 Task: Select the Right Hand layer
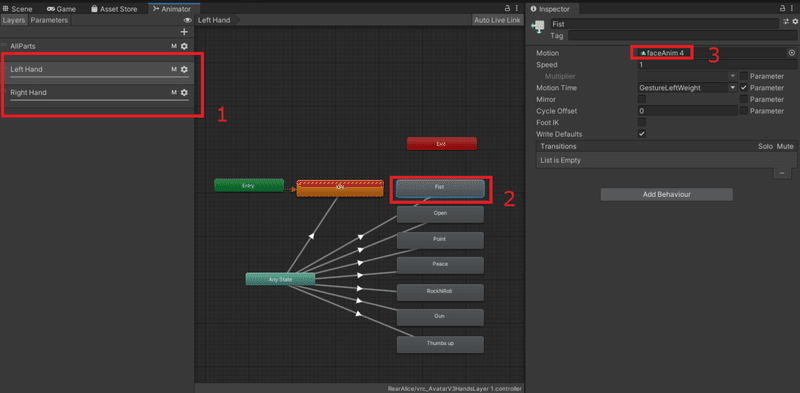97,95
